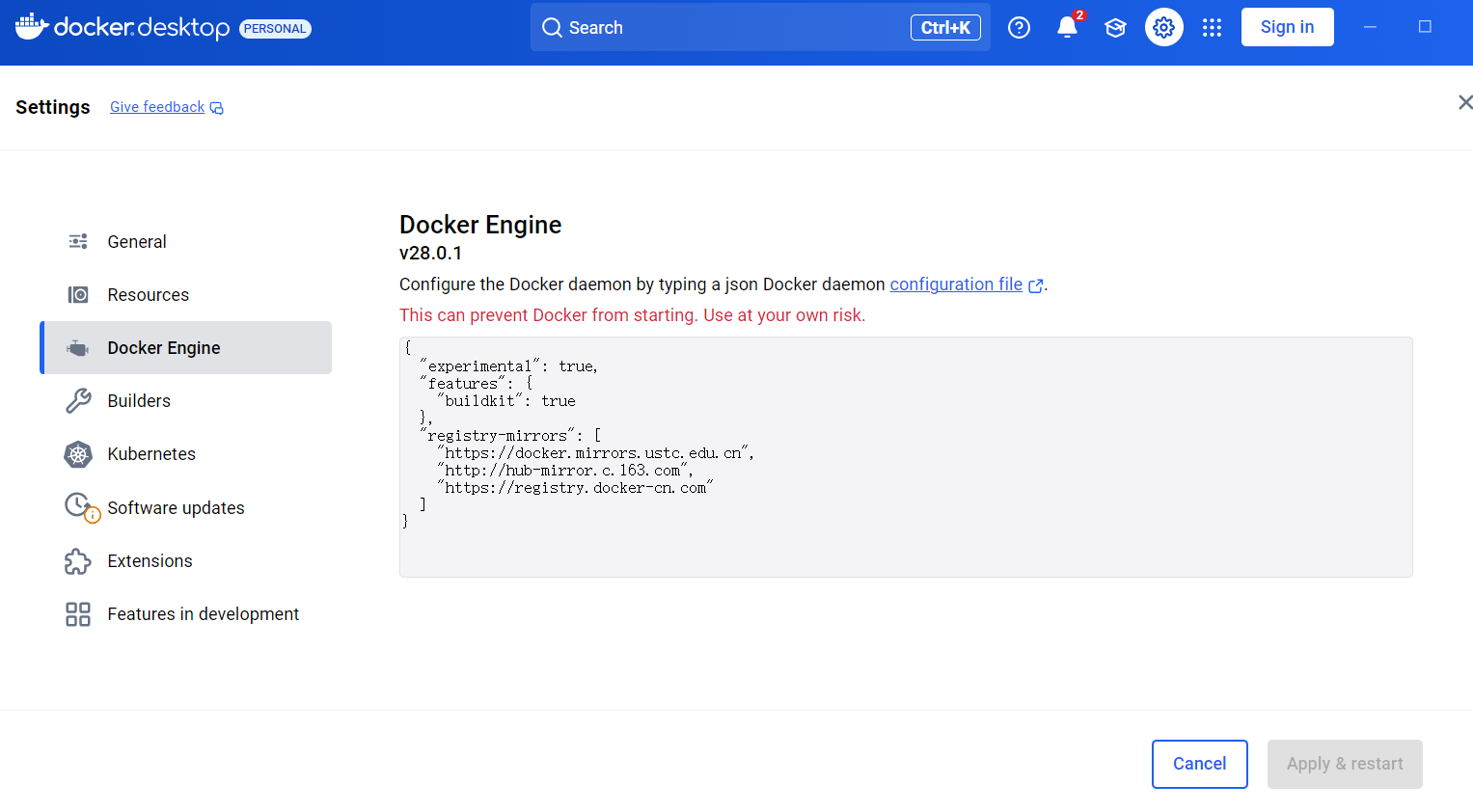
Task: Click the Settings gear icon
Action: (x=1164, y=28)
